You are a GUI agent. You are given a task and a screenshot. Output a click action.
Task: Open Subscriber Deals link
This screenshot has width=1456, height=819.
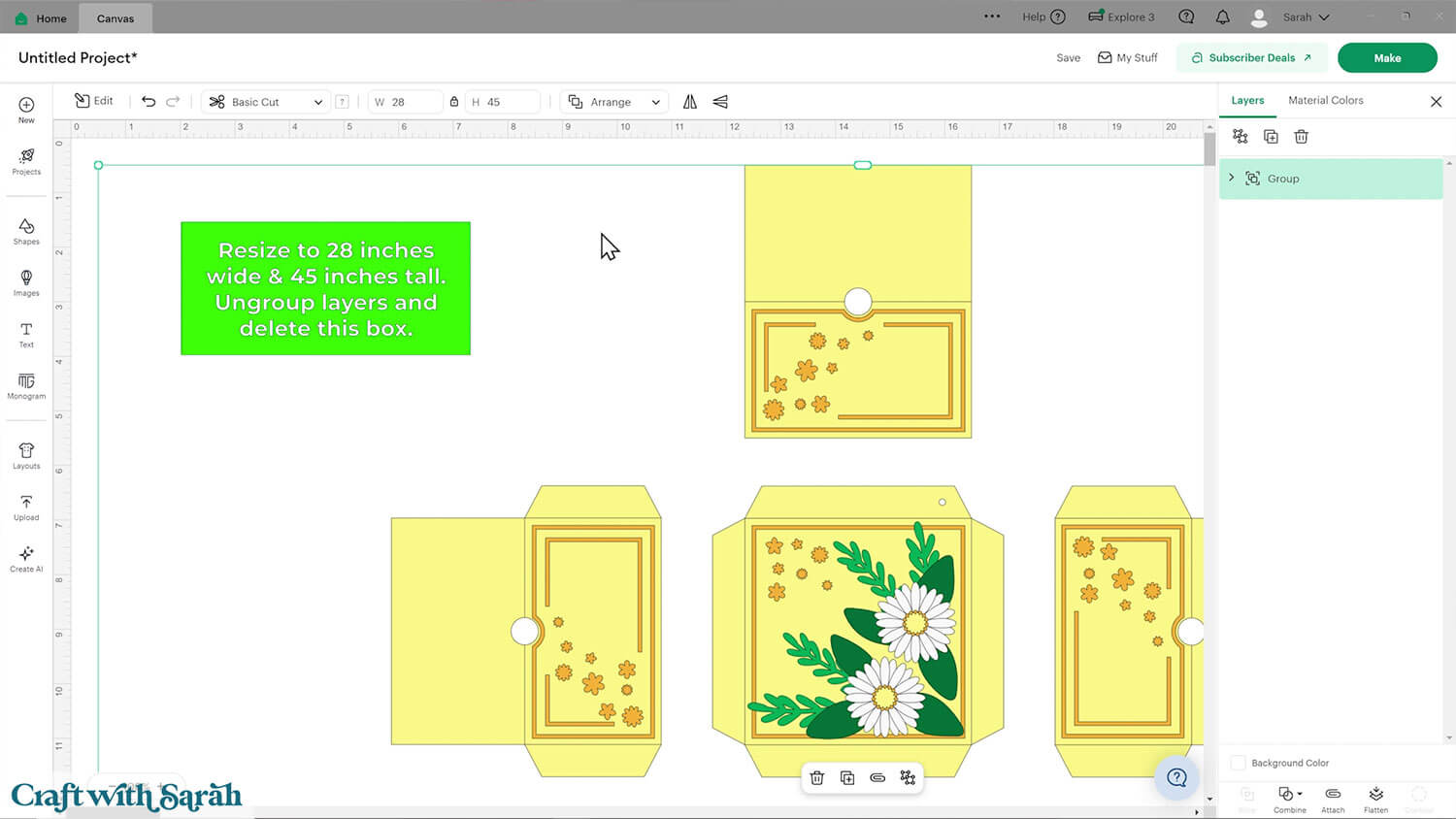click(x=1251, y=58)
